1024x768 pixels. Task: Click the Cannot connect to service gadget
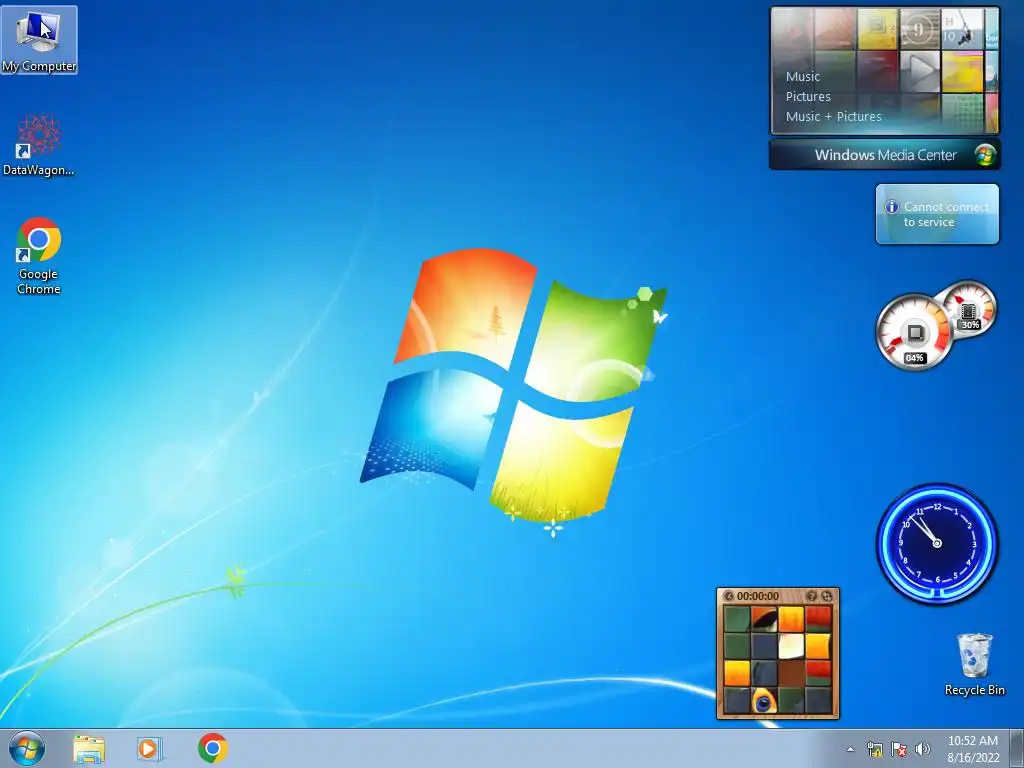(937, 214)
